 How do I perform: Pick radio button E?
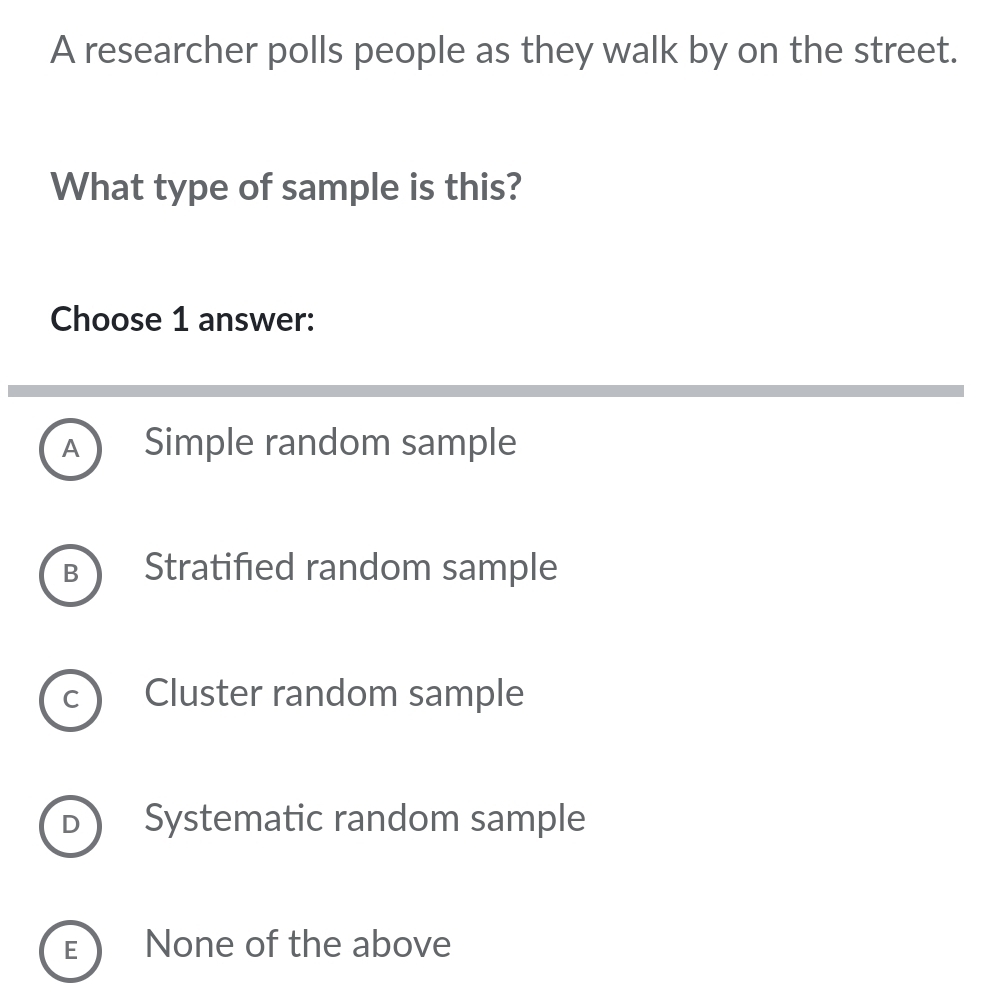tap(70, 952)
